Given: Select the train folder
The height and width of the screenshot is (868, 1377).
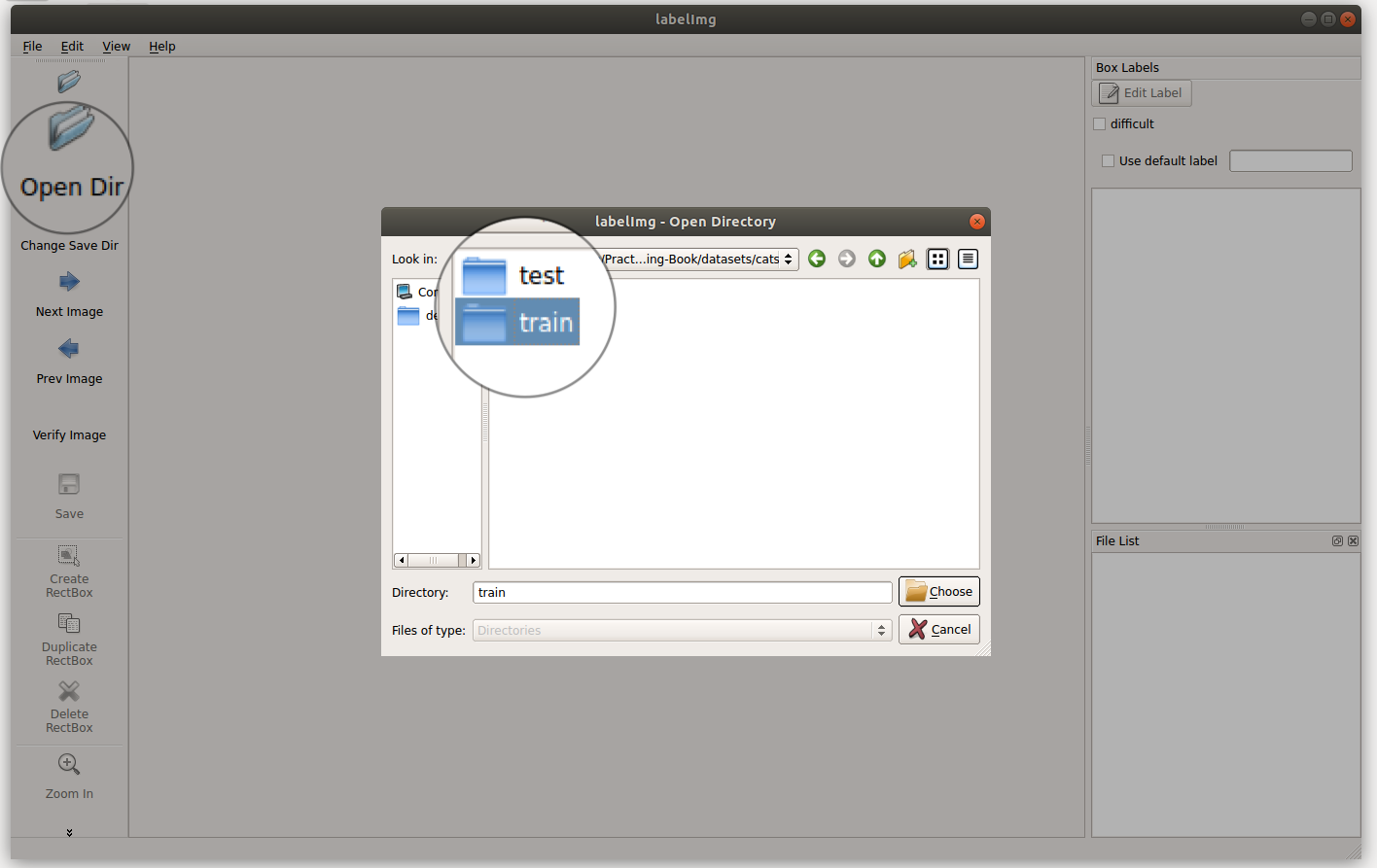Looking at the screenshot, I should tap(517, 323).
